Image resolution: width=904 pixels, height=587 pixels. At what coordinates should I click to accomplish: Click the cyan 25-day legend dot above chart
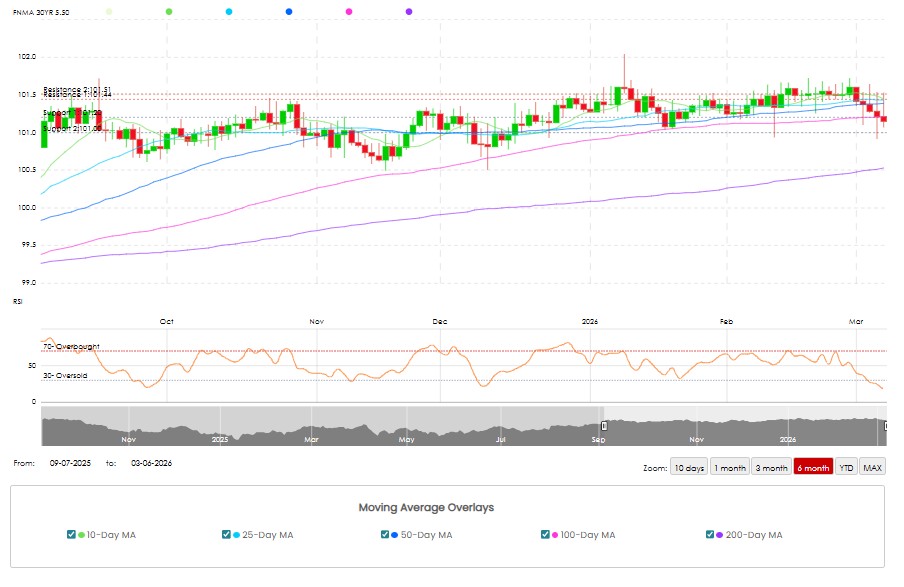[x=229, y=11]
